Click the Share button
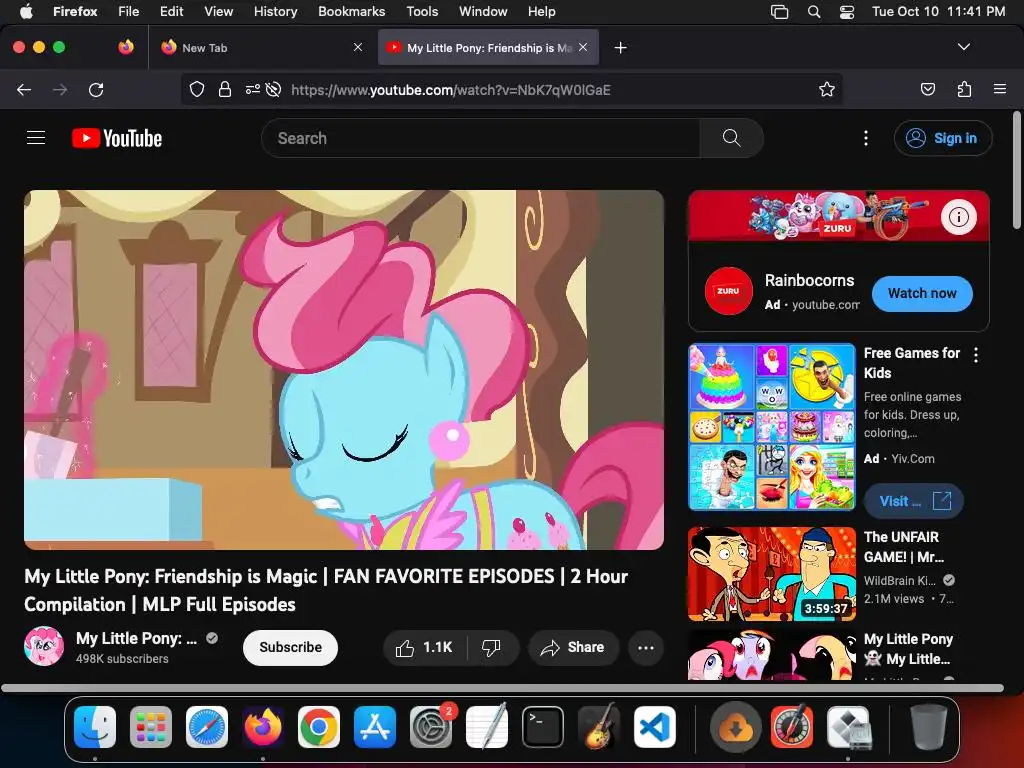 coord(573,647)
